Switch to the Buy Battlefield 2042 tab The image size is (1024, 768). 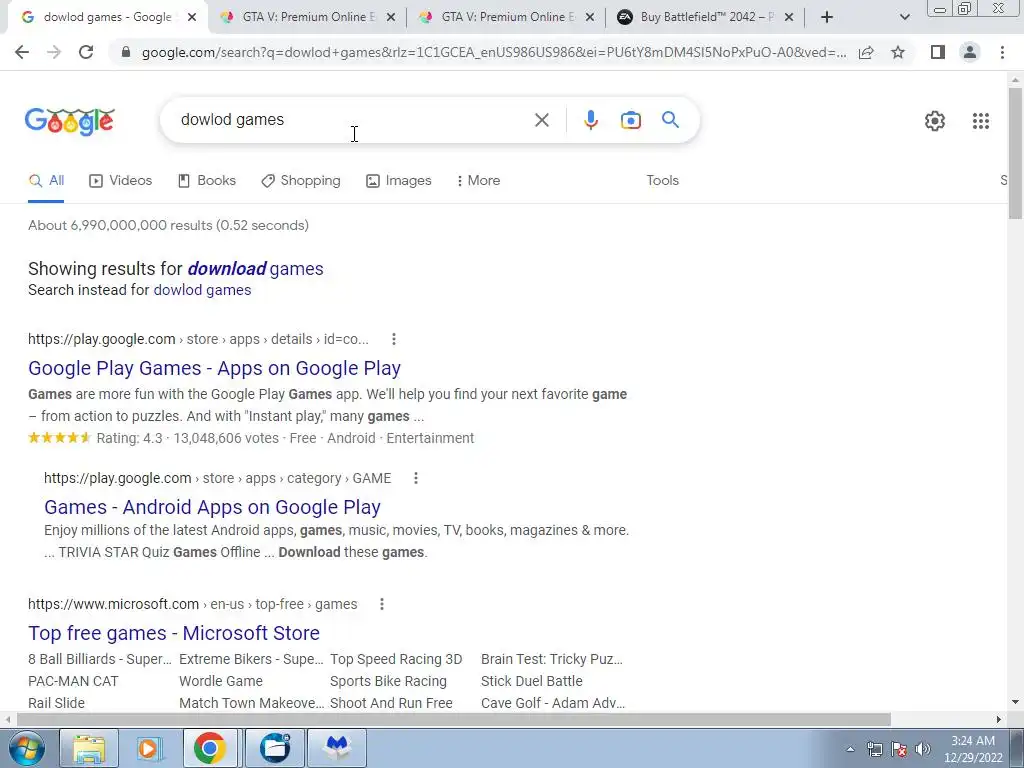click(706, 18)
